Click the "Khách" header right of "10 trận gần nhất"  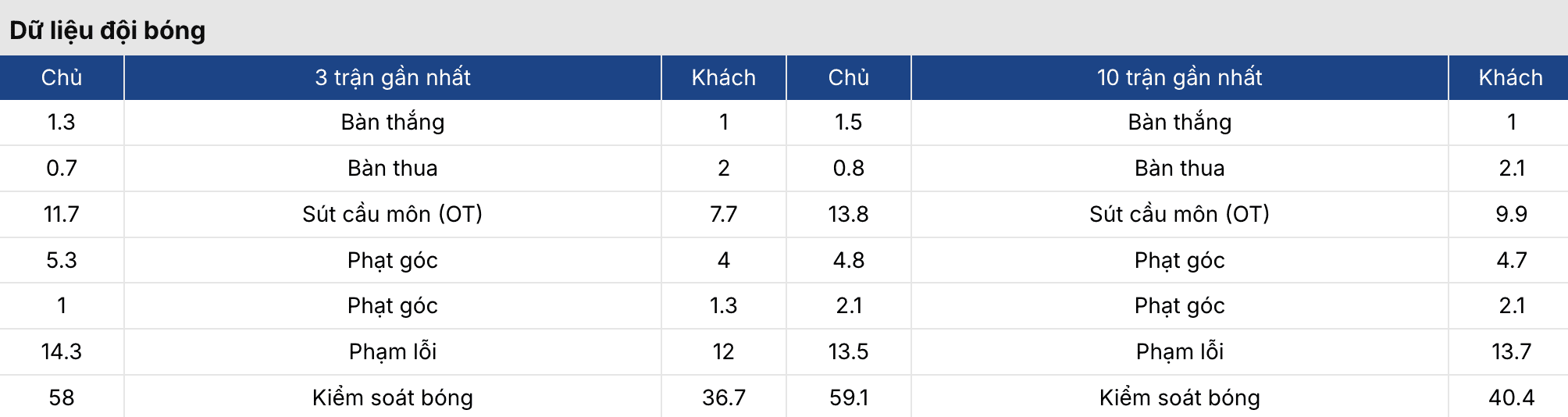(x=1510, y=77)
